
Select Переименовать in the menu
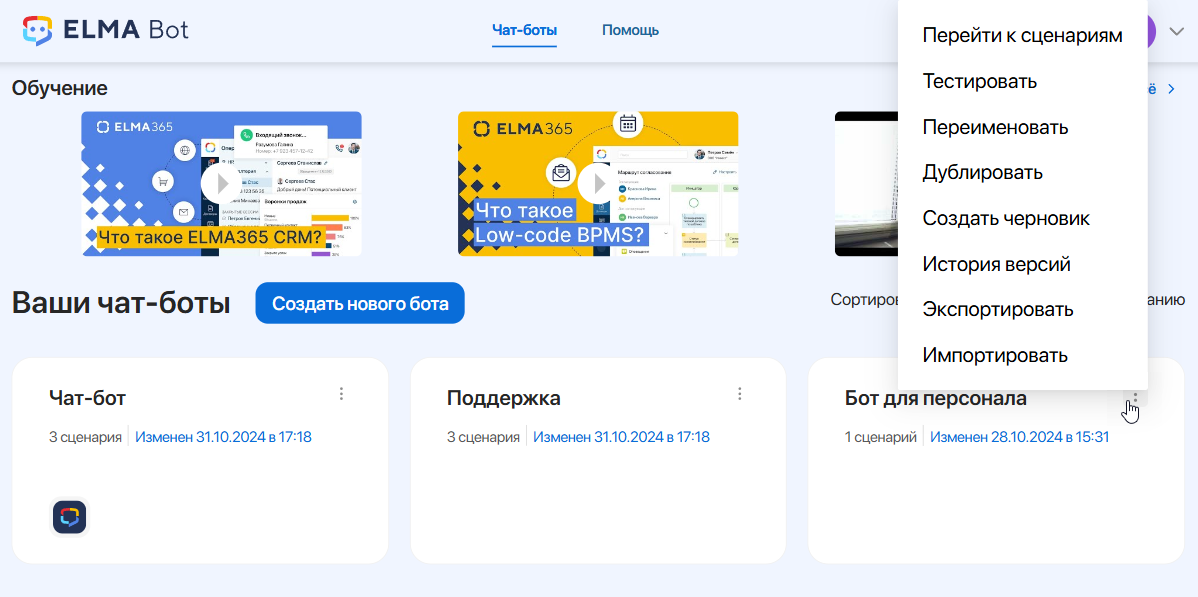[995, 128]
